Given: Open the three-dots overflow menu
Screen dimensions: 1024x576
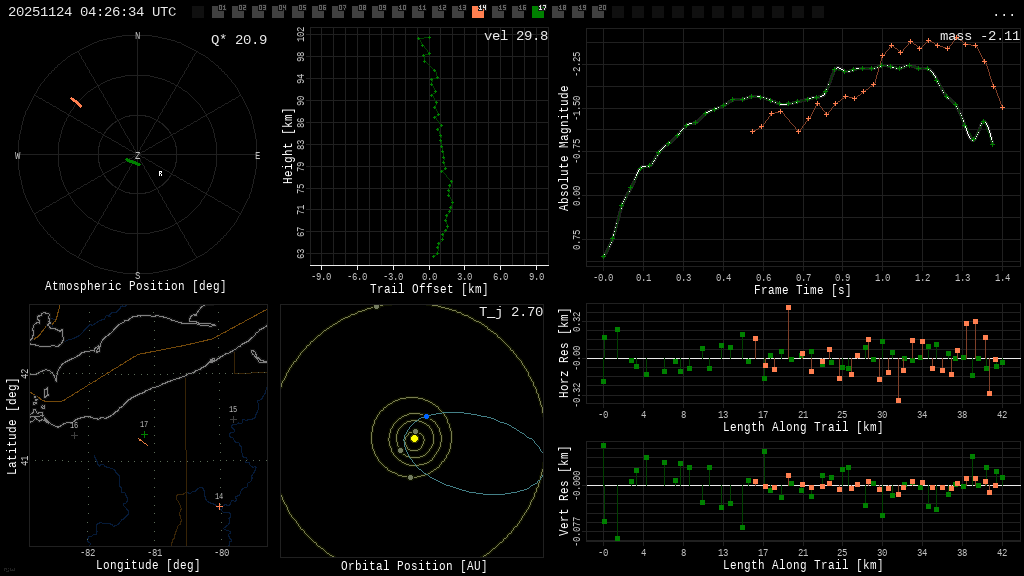Looking at the screenshot, I should point(1003,14).
